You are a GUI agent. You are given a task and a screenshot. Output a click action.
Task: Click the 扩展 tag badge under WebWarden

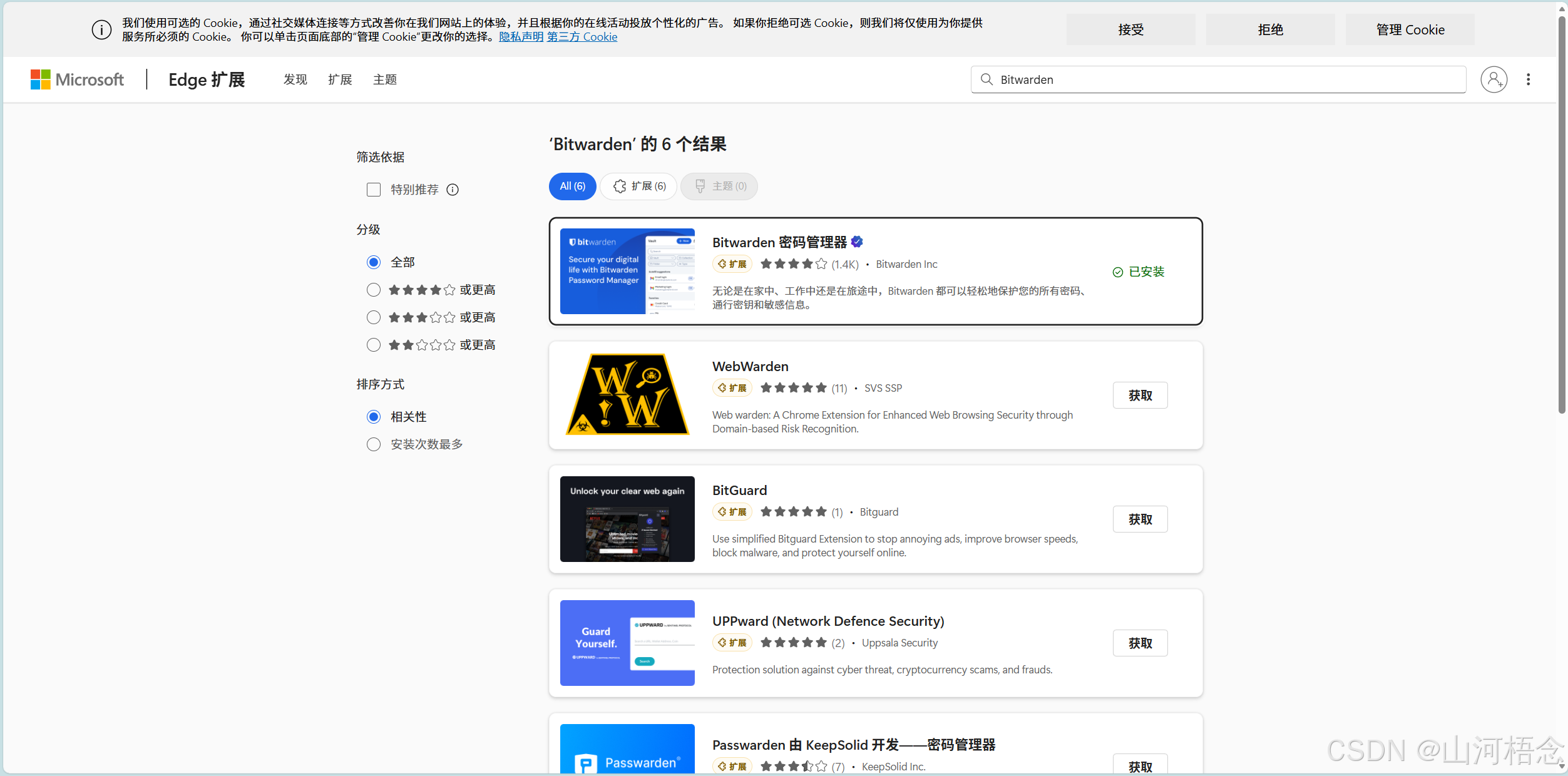(x=732, y=388)
